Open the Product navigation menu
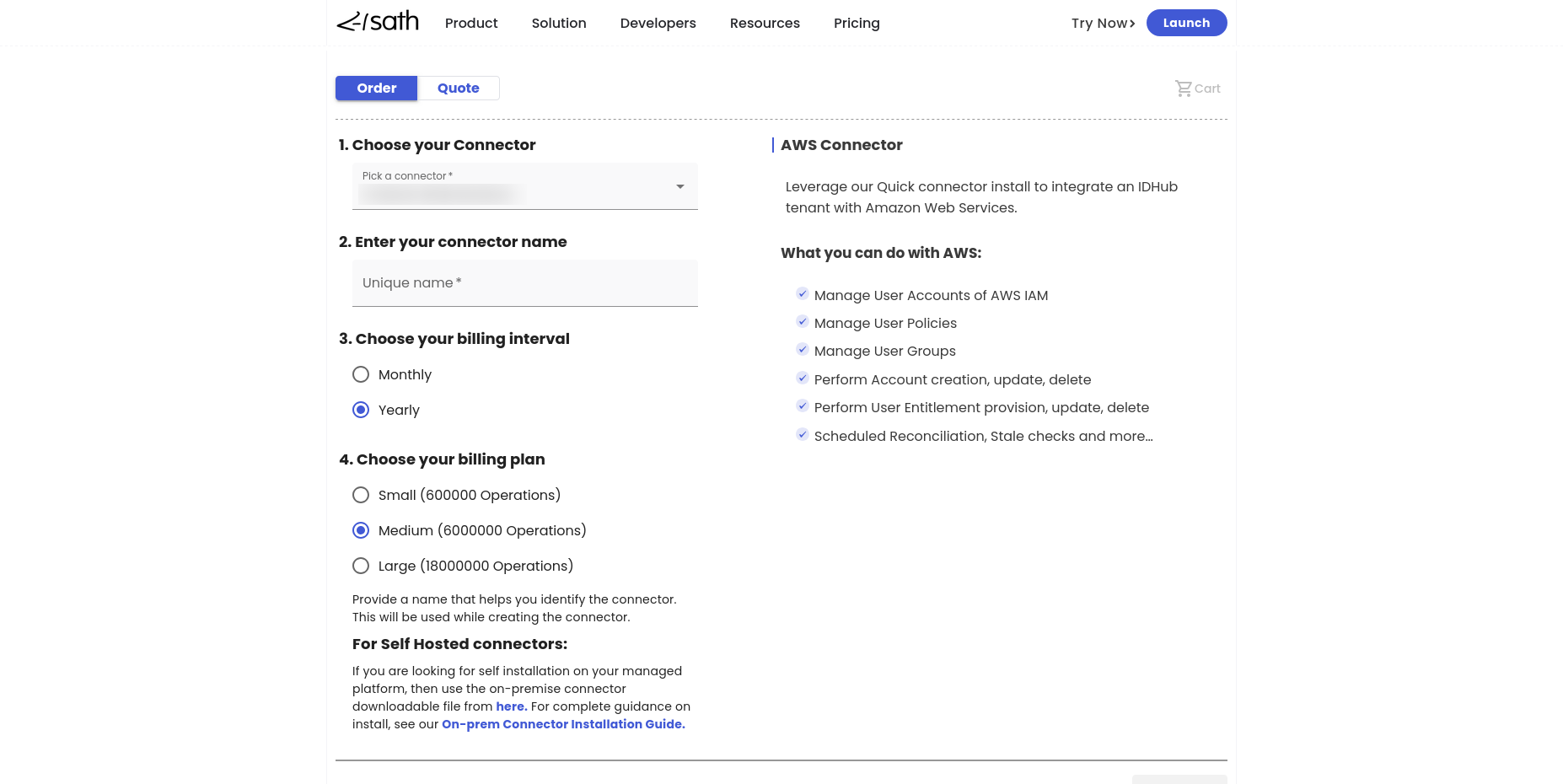 point(471,24)
